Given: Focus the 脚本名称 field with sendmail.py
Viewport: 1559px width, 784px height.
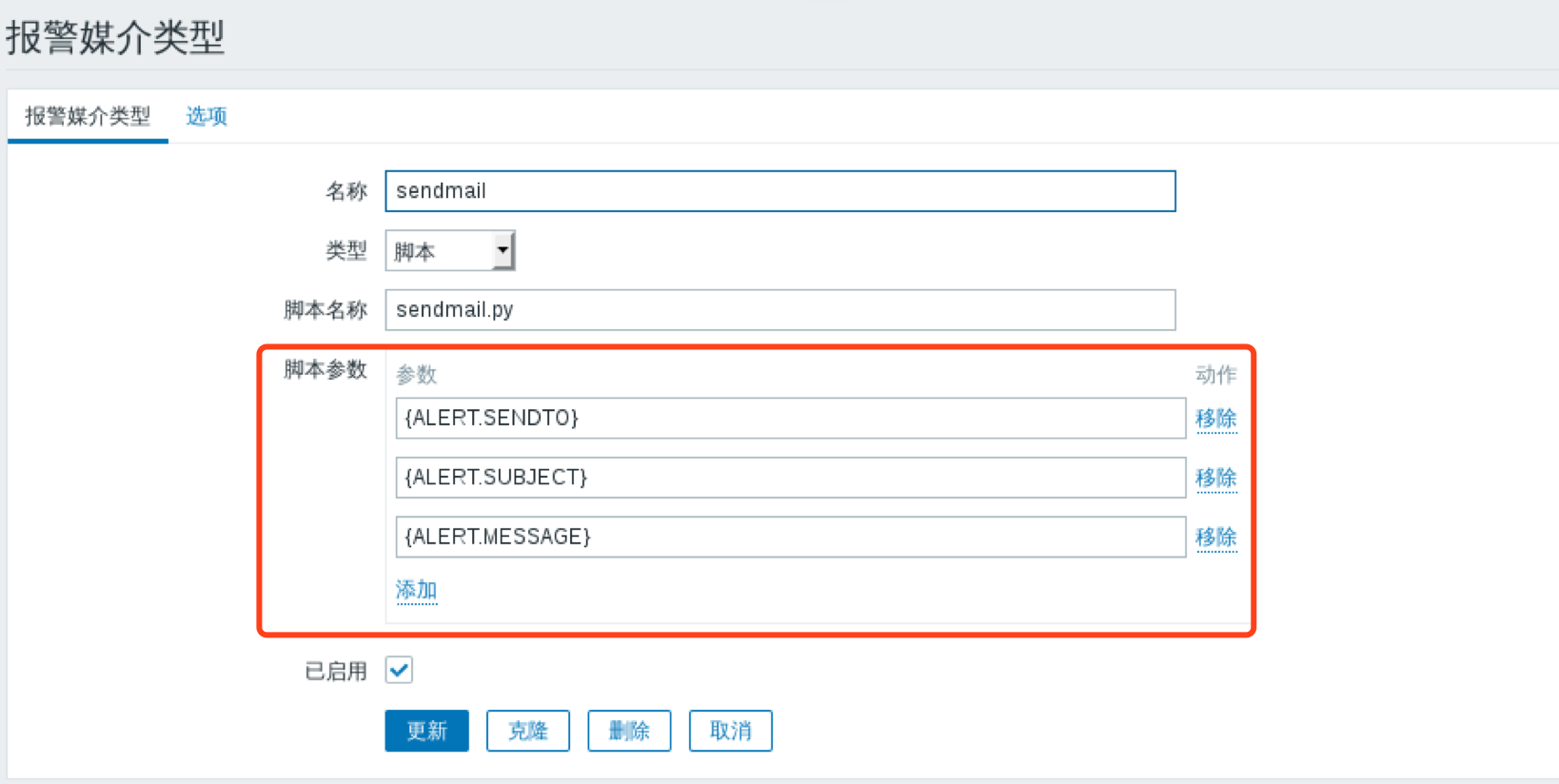Looking at the screenshot, I should click(x=779, y=310).
